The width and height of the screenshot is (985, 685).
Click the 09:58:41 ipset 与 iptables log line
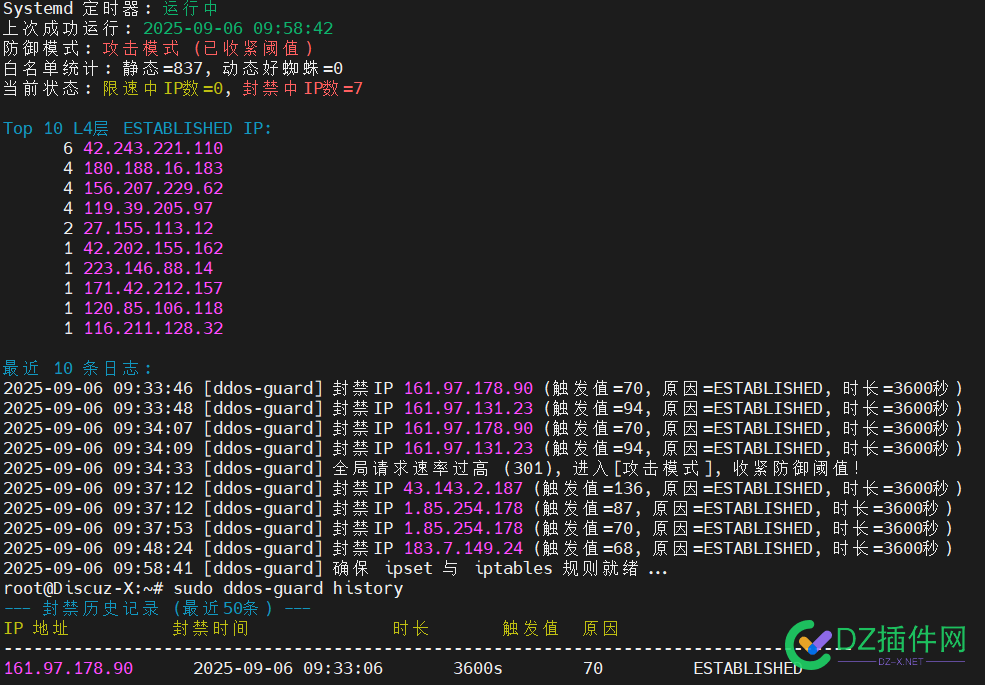click(335, 569)
